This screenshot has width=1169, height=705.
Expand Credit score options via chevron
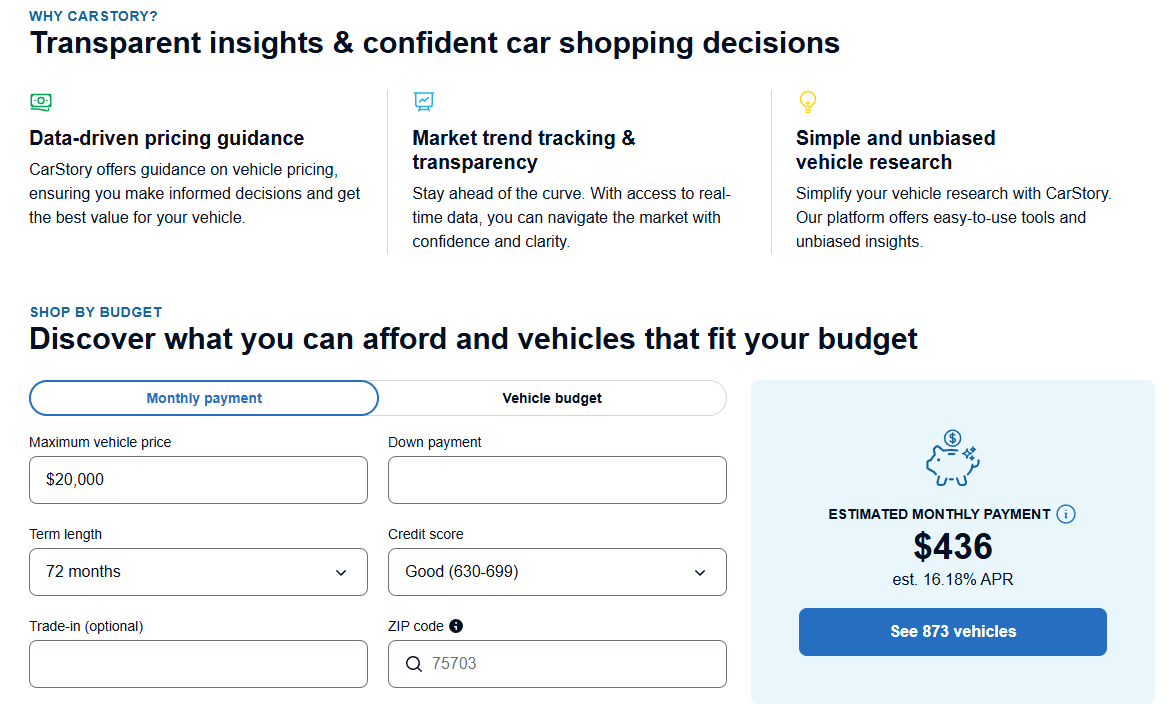(700, 573)
